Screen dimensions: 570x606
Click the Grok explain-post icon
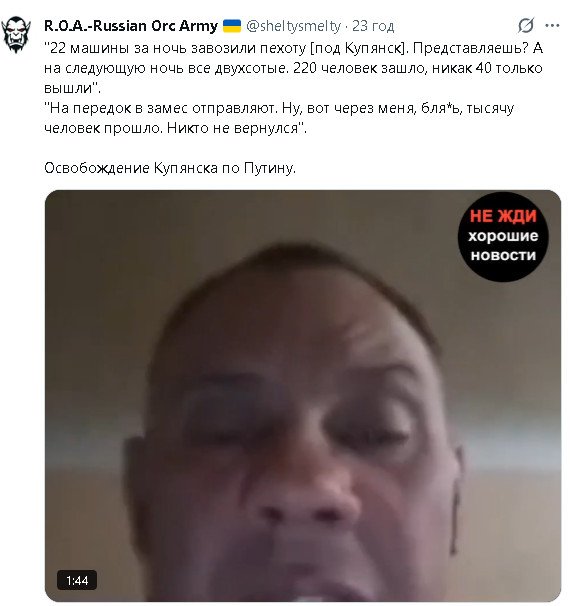point(526,26)
